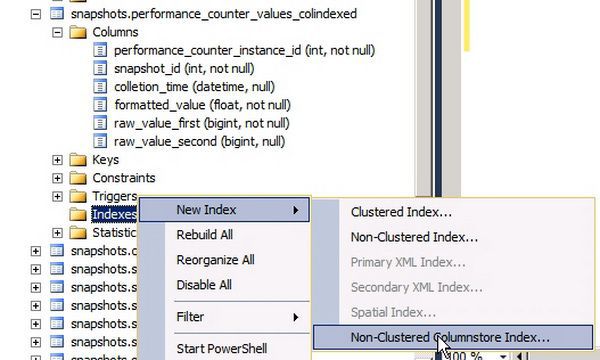The image size is (600, 360).
Task: Select the Columns tree node label
Action: tap(115, 33)
